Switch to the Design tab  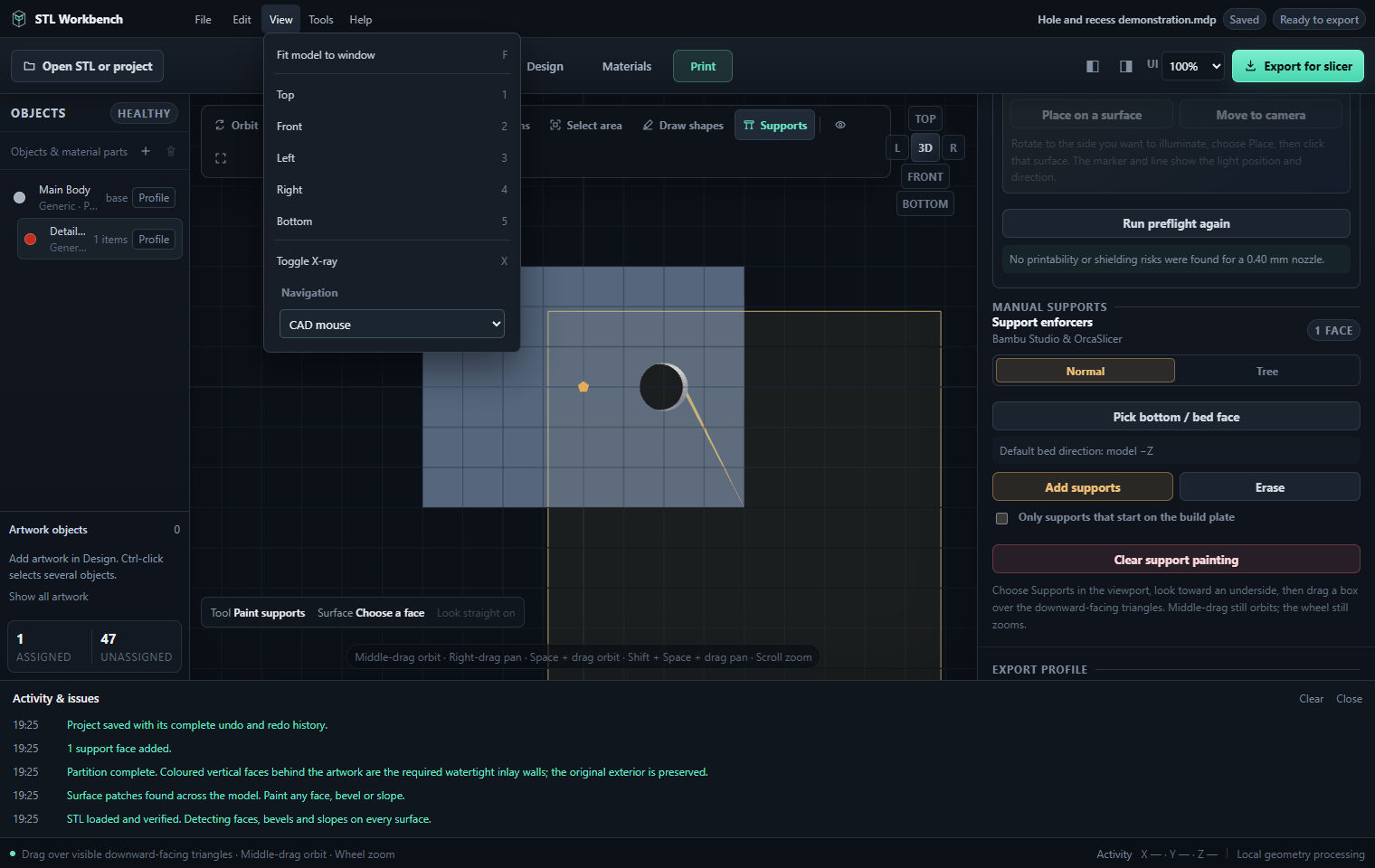click(545, 66)
